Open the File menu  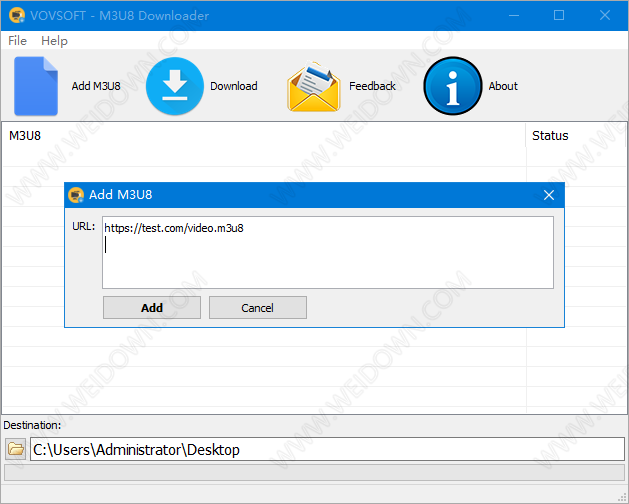point(17,41)
